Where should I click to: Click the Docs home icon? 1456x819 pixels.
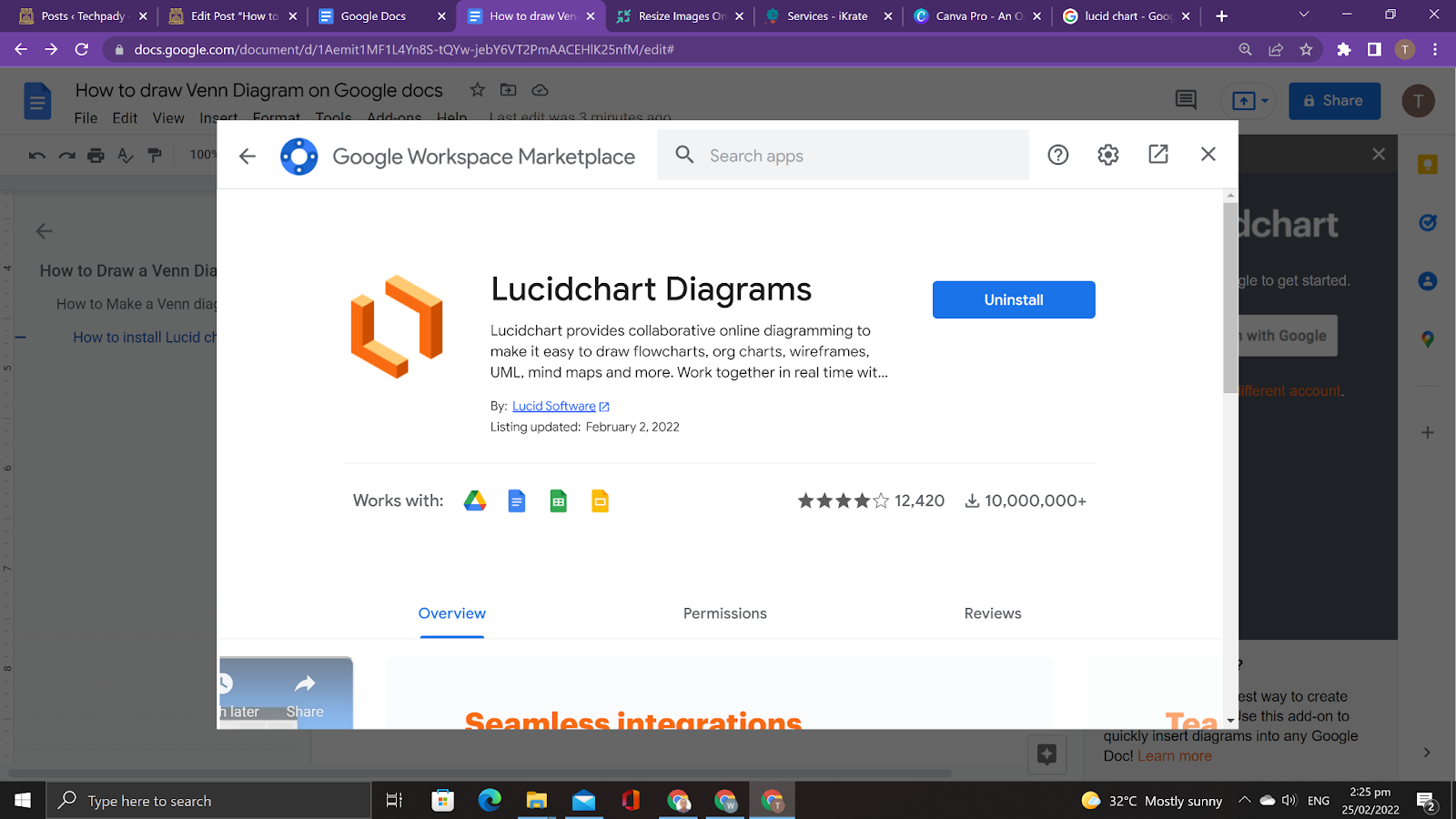[x=37, y=101]
